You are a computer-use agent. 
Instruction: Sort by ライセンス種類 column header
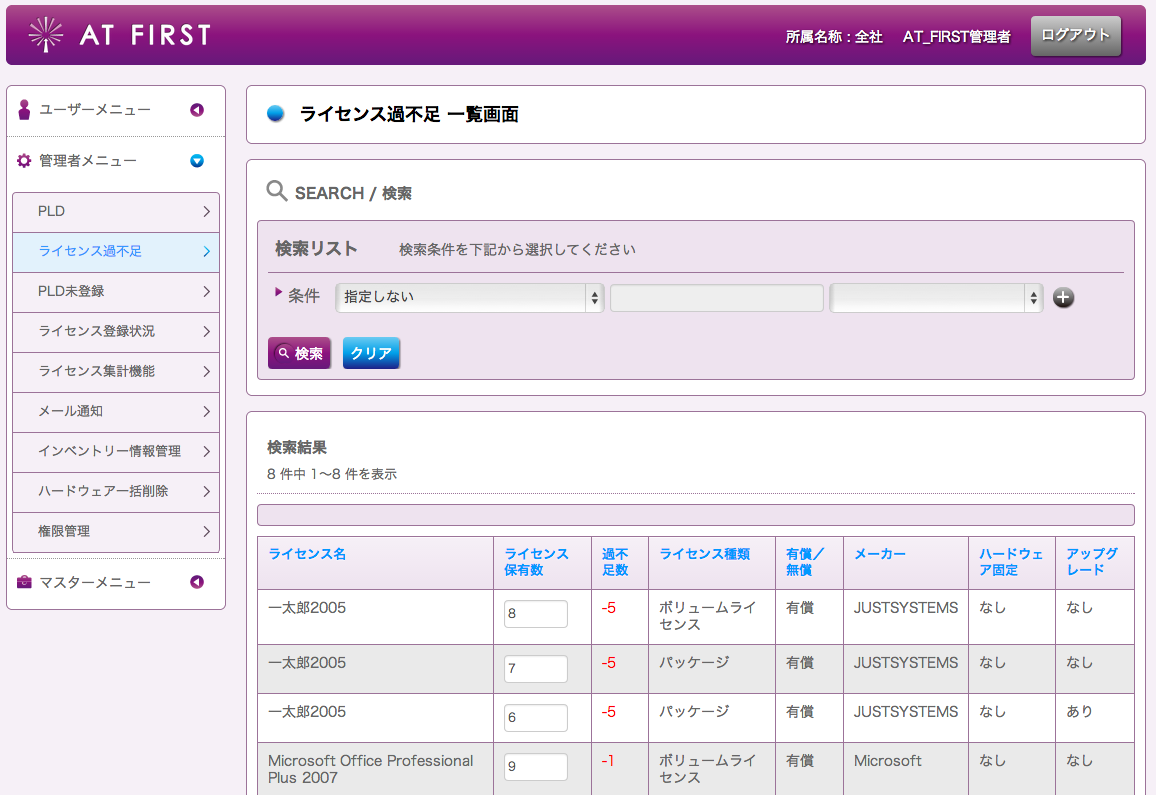click(x=704, y=554)
